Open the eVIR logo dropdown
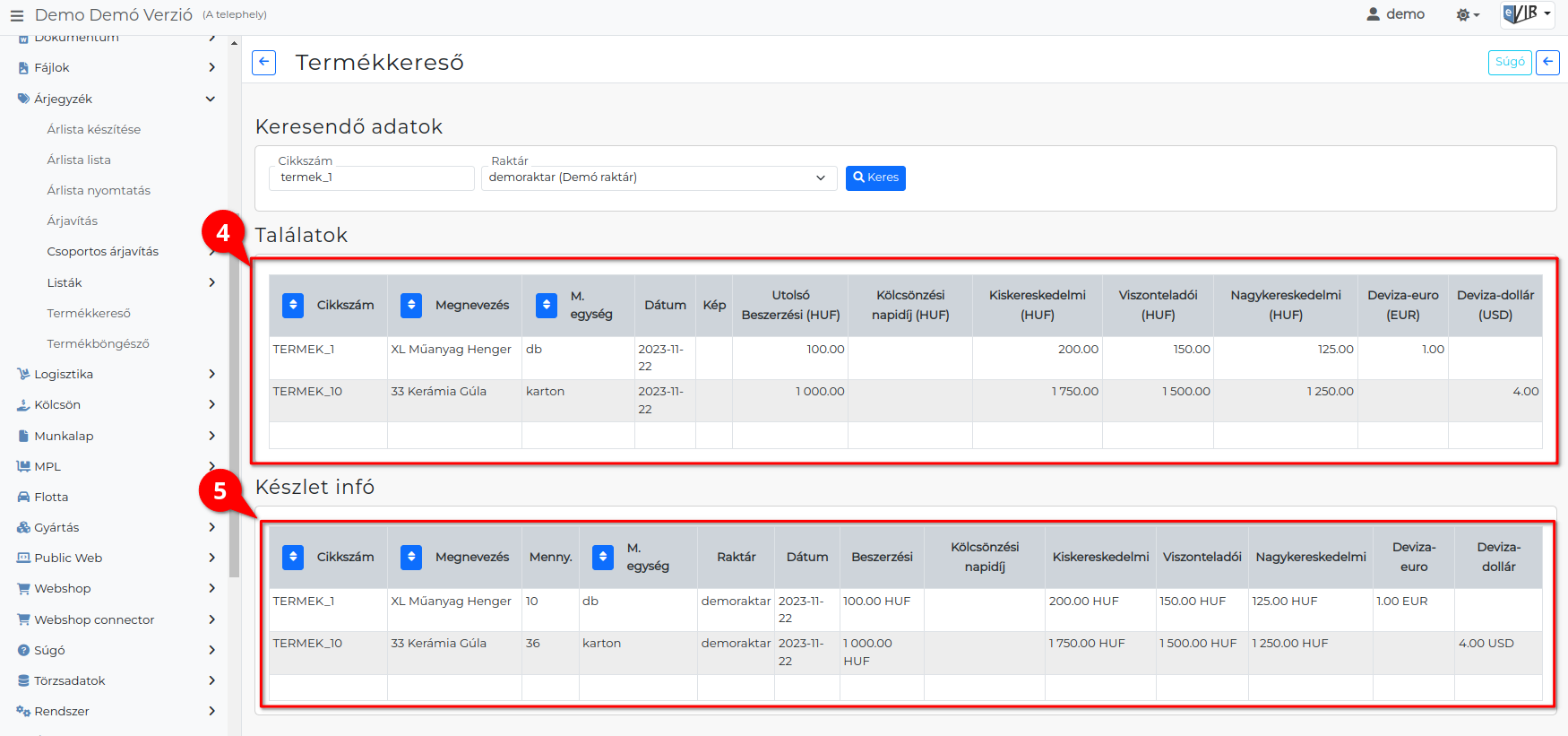Image resolution: width=1568 pixels, height=736 pixels. (1527, 14)
